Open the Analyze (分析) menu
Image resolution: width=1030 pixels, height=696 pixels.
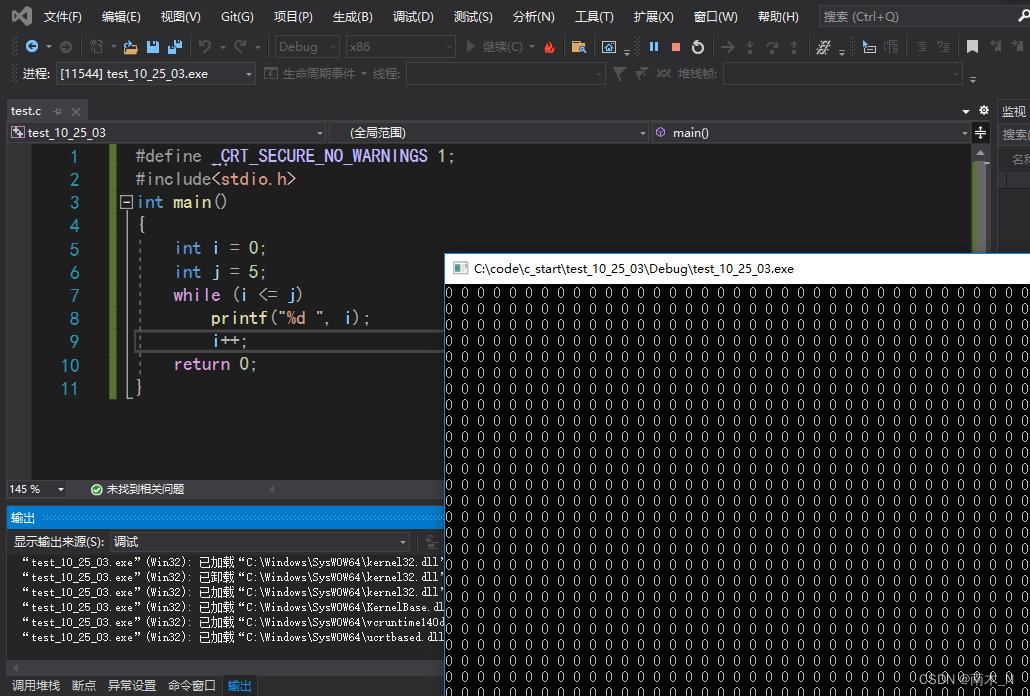coord(533,16)
